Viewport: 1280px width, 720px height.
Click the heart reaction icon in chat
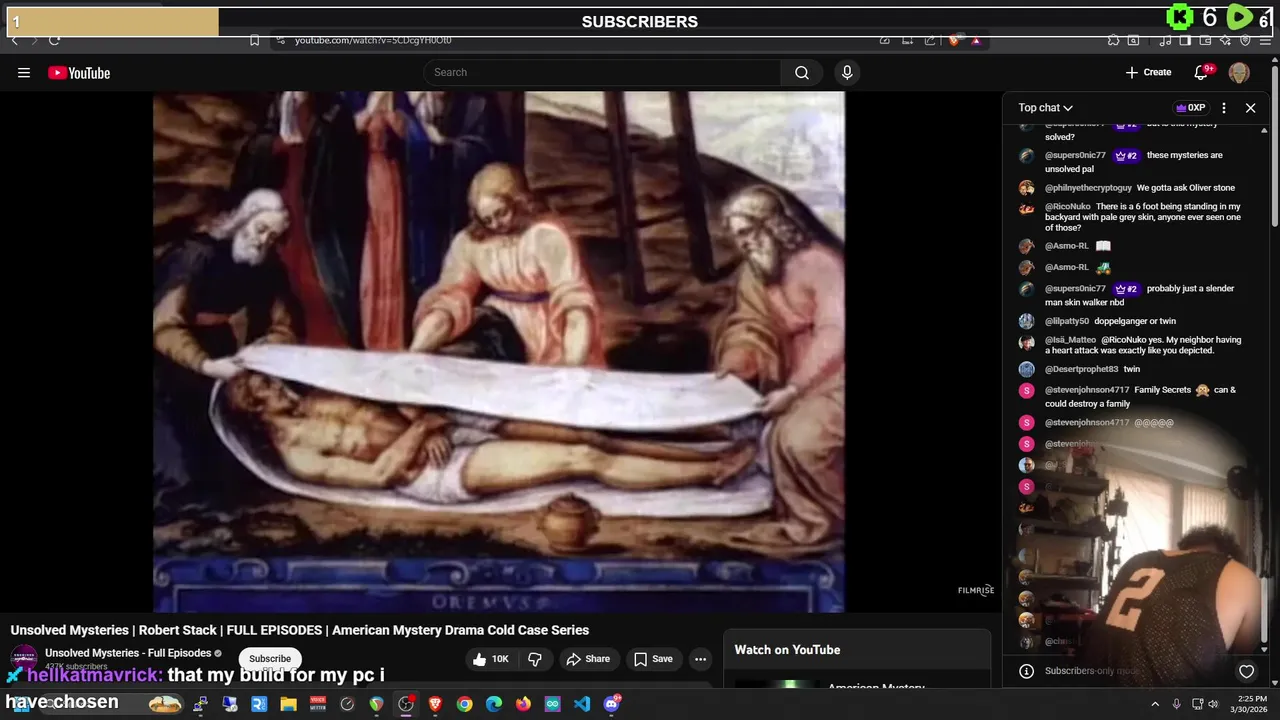tap(1246, 671)
